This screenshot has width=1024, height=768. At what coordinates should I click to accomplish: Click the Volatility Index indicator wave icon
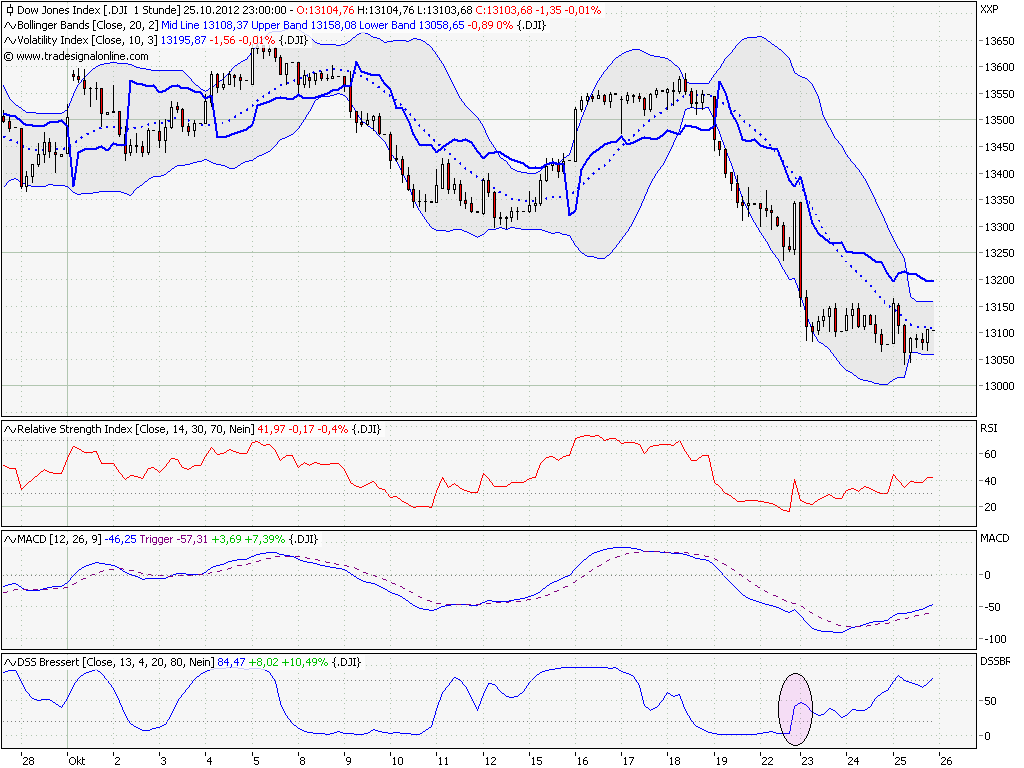tap(9, 40)
